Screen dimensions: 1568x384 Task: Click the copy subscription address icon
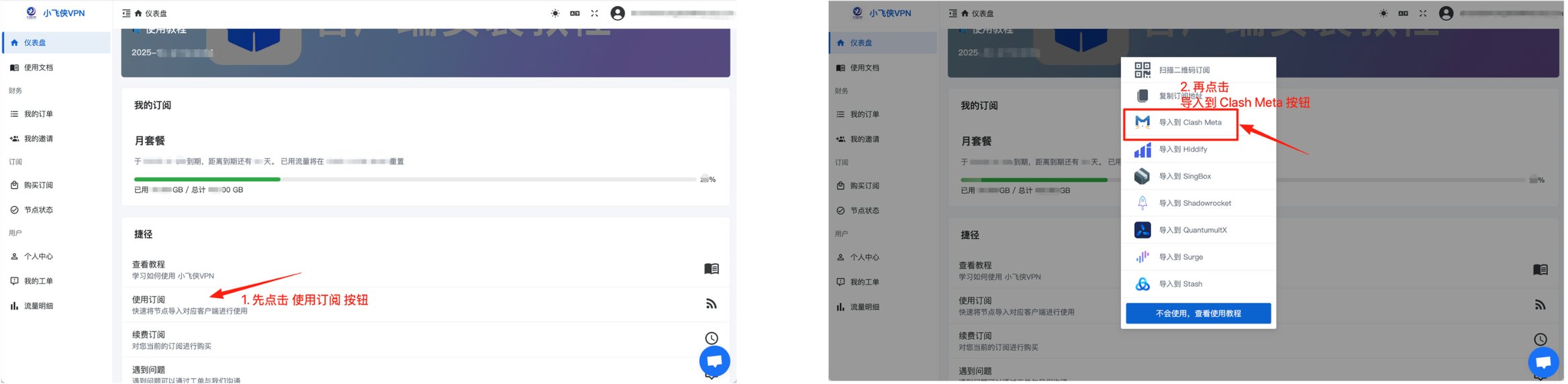[1142, 96]
